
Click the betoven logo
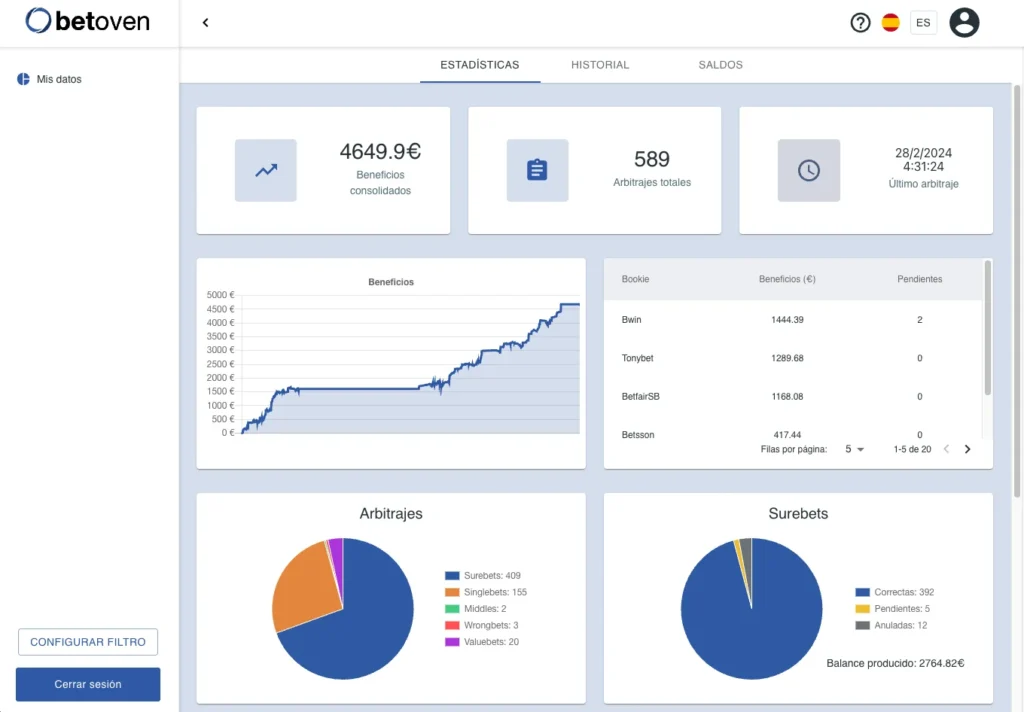(x=88, y=21)
